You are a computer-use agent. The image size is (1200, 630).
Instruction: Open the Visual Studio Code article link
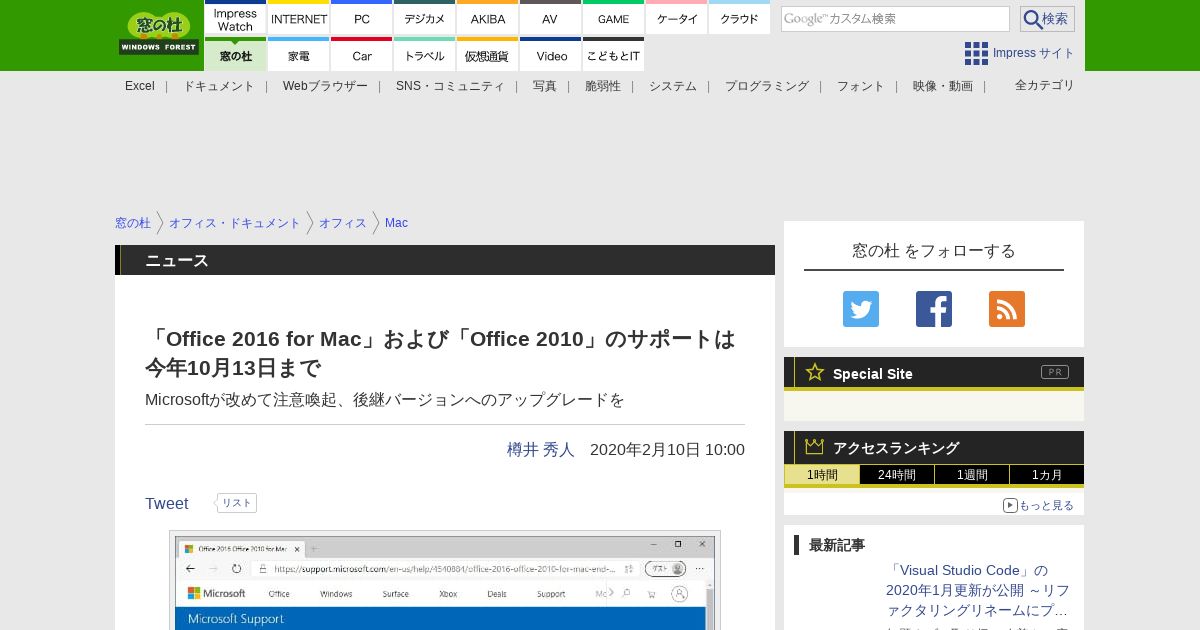[978, 590]
